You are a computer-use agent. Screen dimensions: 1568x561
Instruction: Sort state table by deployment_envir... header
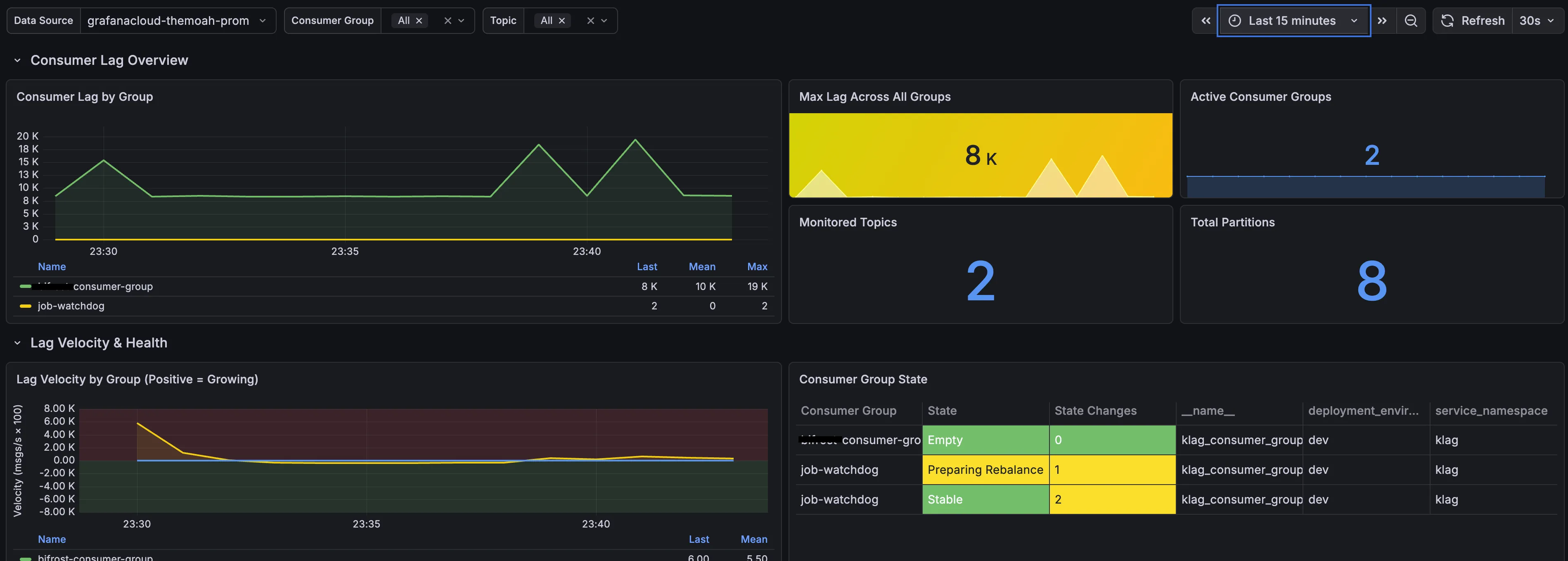(x=1363, y=411)
